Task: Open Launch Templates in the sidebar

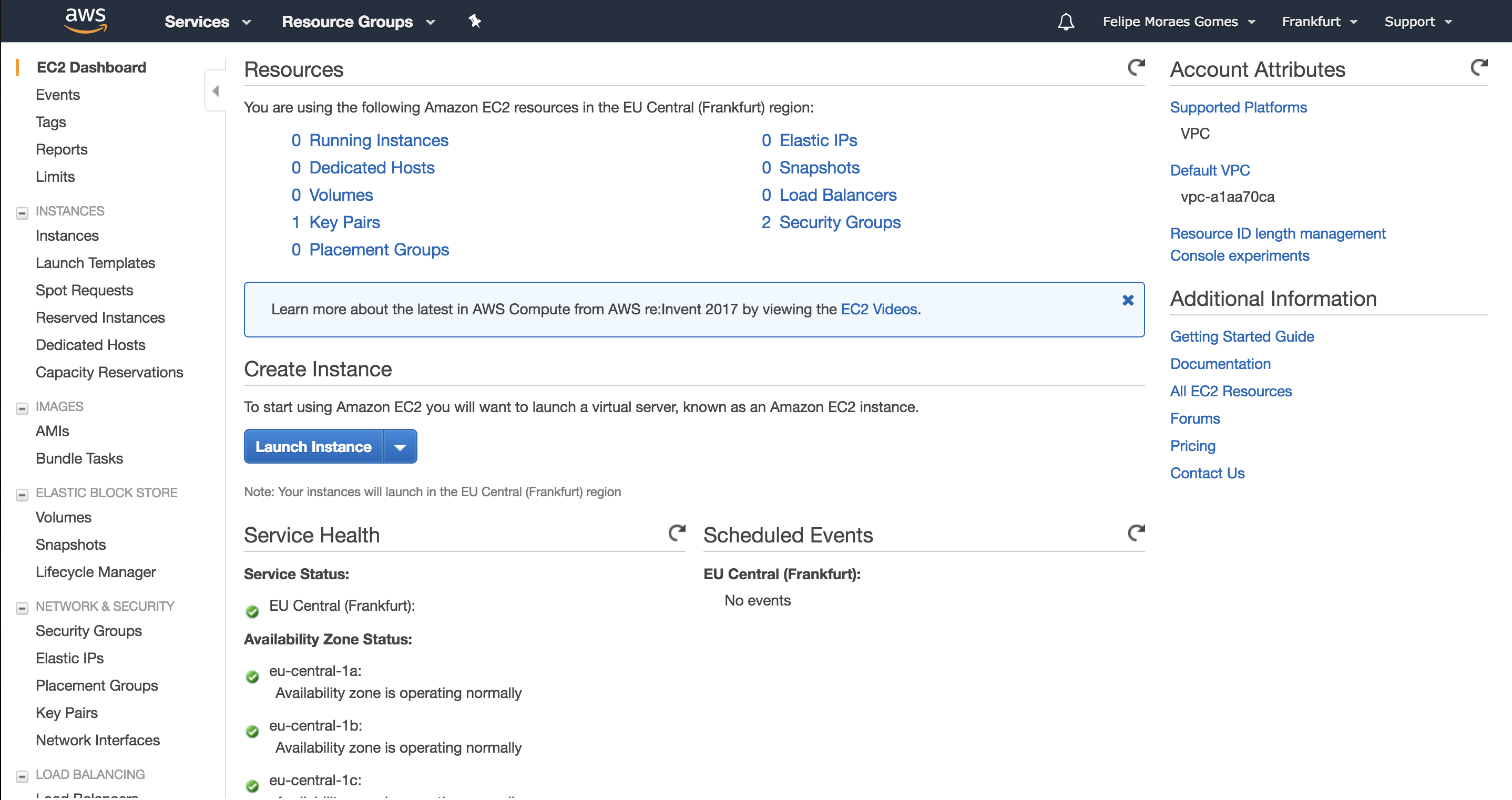Action: point(95,263)
